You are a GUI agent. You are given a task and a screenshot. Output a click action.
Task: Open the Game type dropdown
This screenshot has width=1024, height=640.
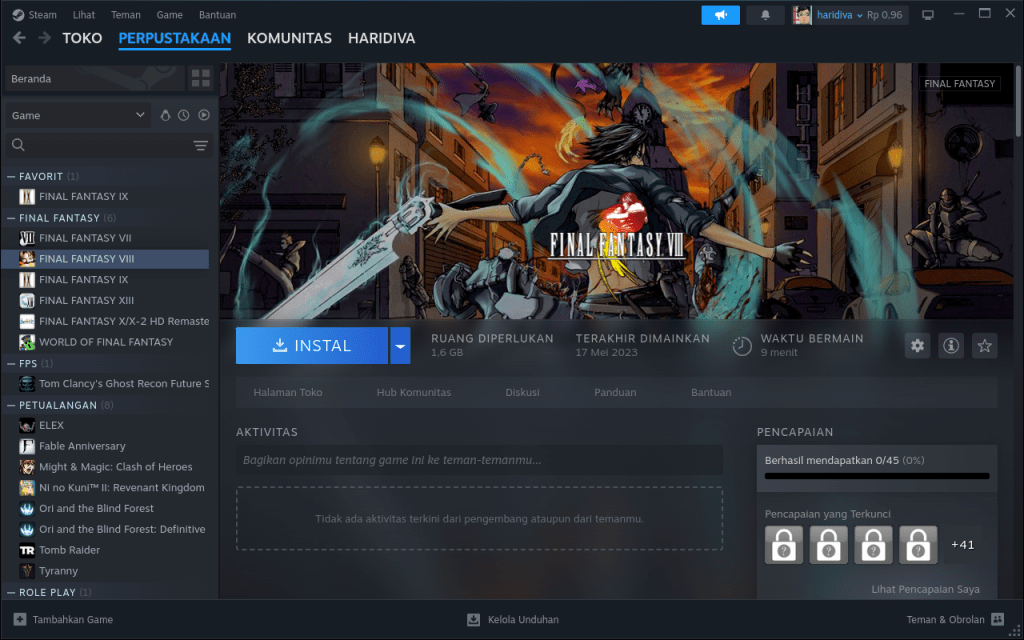coord(77,115)
